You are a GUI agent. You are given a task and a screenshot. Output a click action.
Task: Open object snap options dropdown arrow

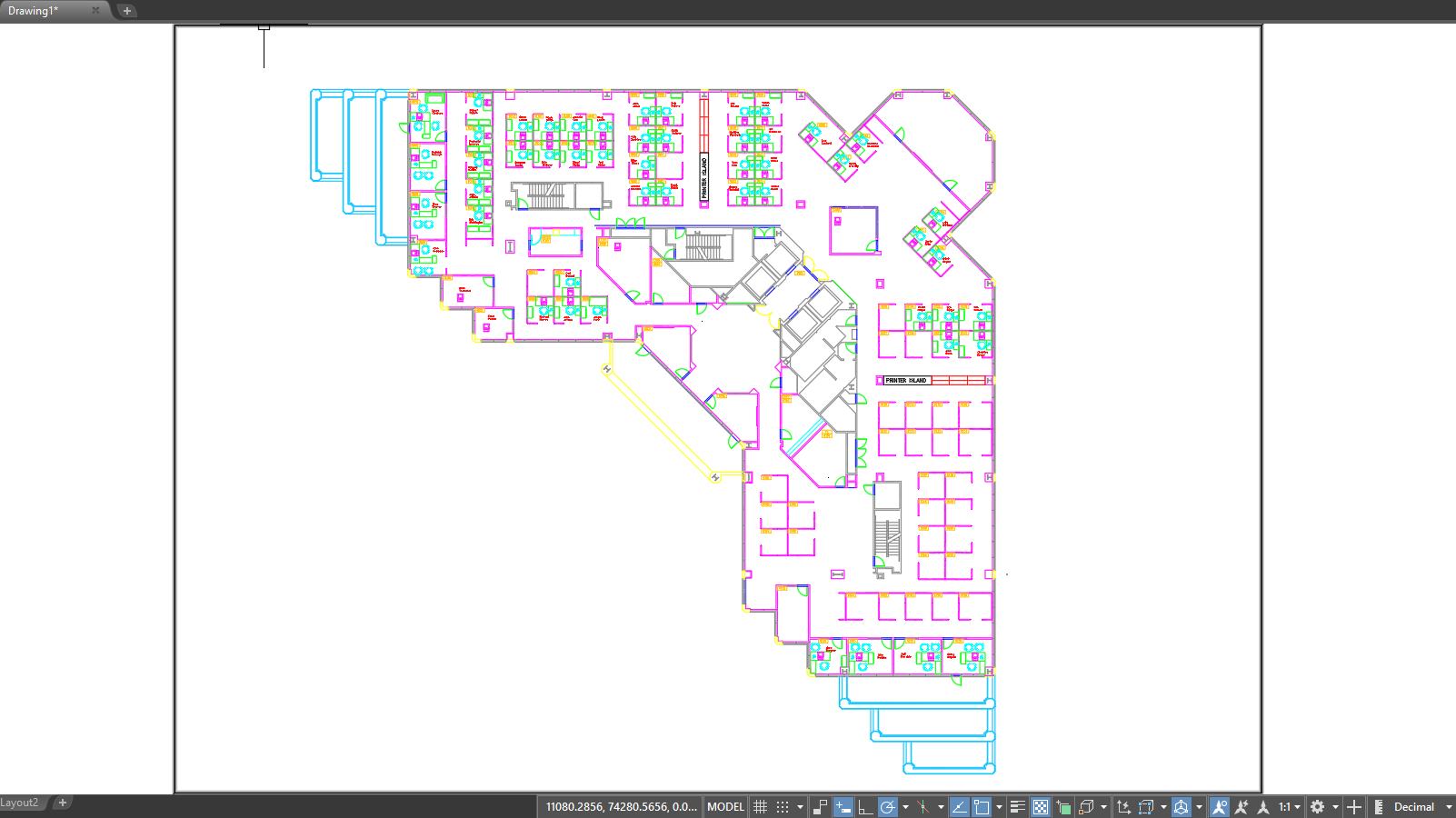click(x=999, y=807)
